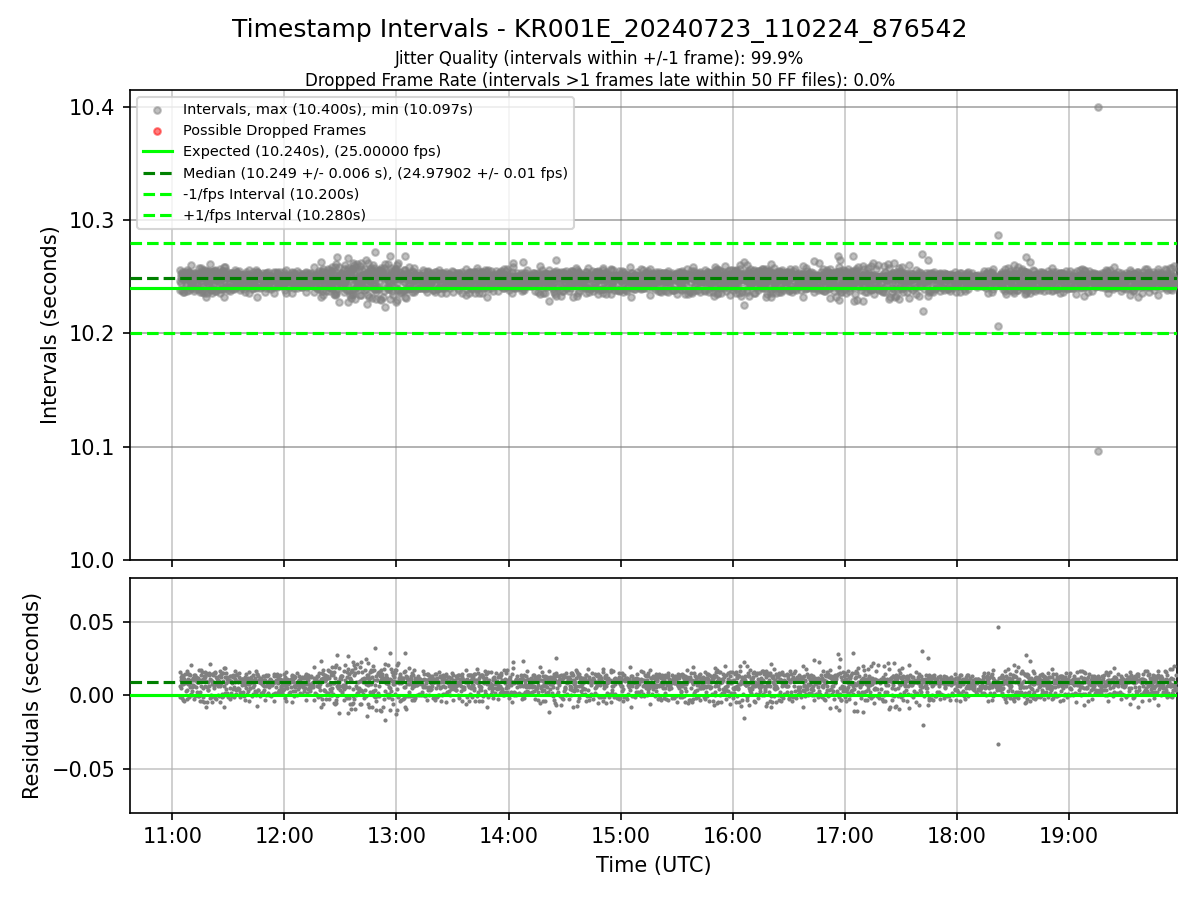Click the gray marker beside Intervals legend entry
This screenshot has height=900, width=1200.
157,110
